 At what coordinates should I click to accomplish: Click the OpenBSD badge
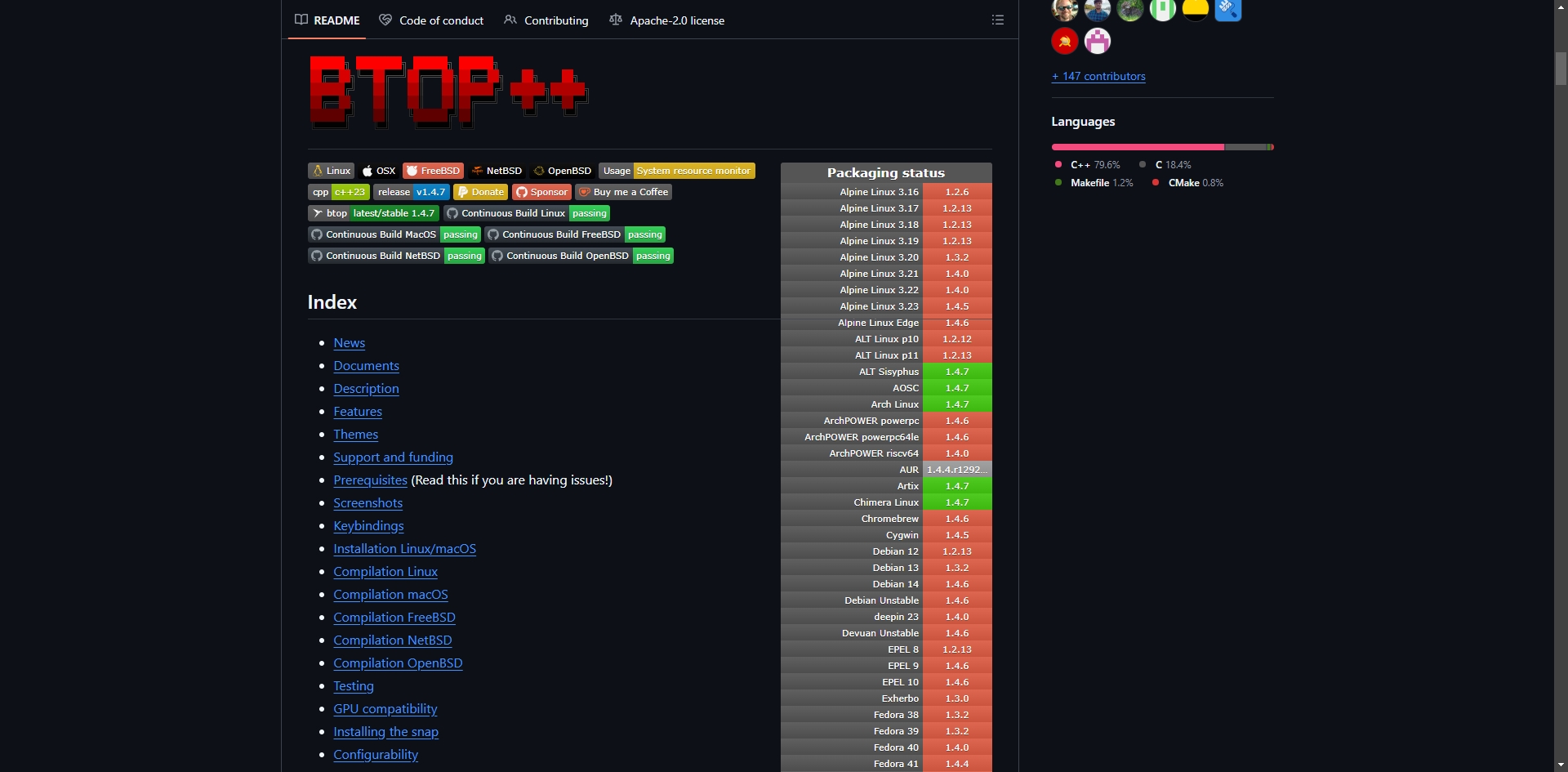point(562,171)
